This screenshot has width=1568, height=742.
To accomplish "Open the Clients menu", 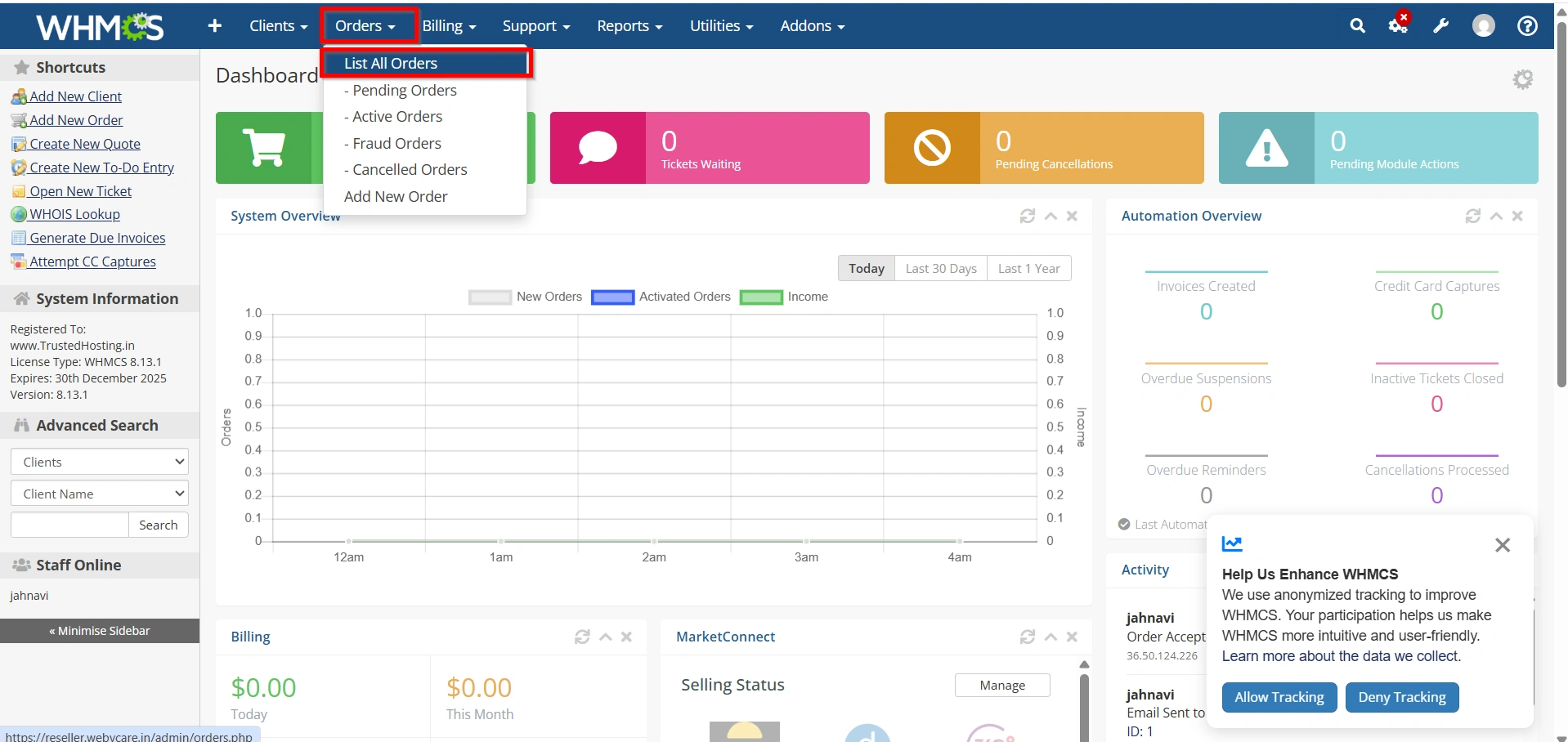I will 278,26.
